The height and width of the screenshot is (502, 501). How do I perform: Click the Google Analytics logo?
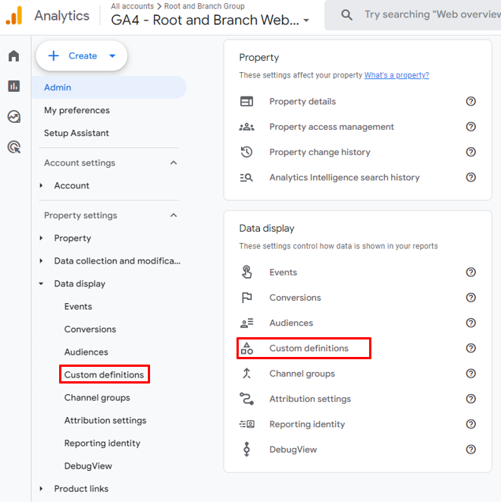click(x=14, y=16)
